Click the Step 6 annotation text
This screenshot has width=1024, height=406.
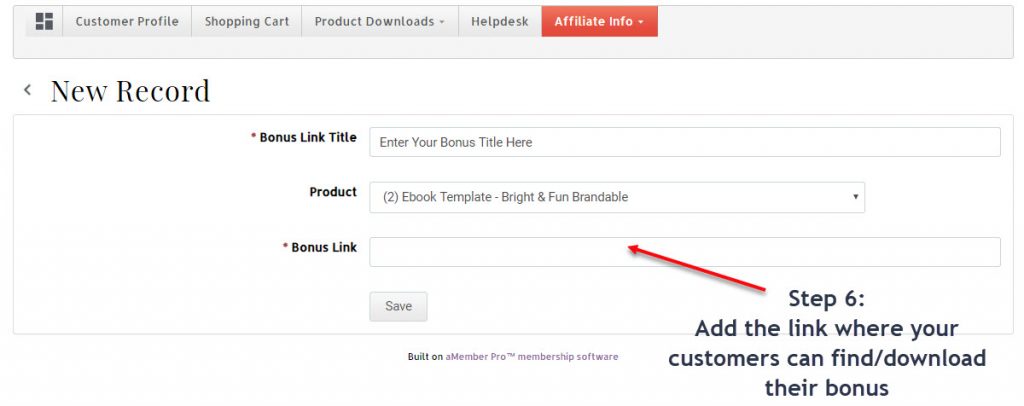click(827, 298)
